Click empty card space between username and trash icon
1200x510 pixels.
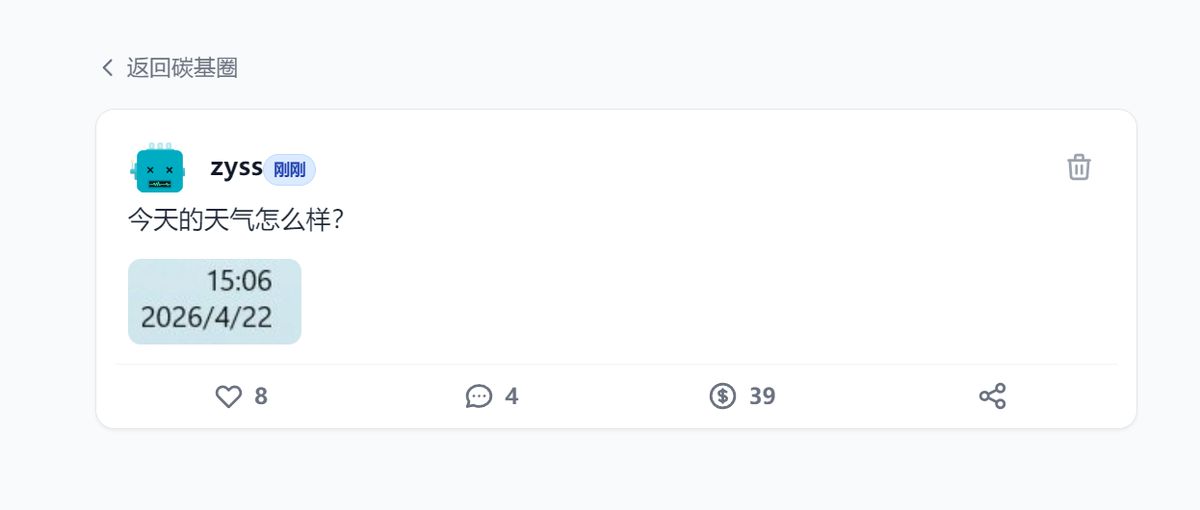(680, 167)
